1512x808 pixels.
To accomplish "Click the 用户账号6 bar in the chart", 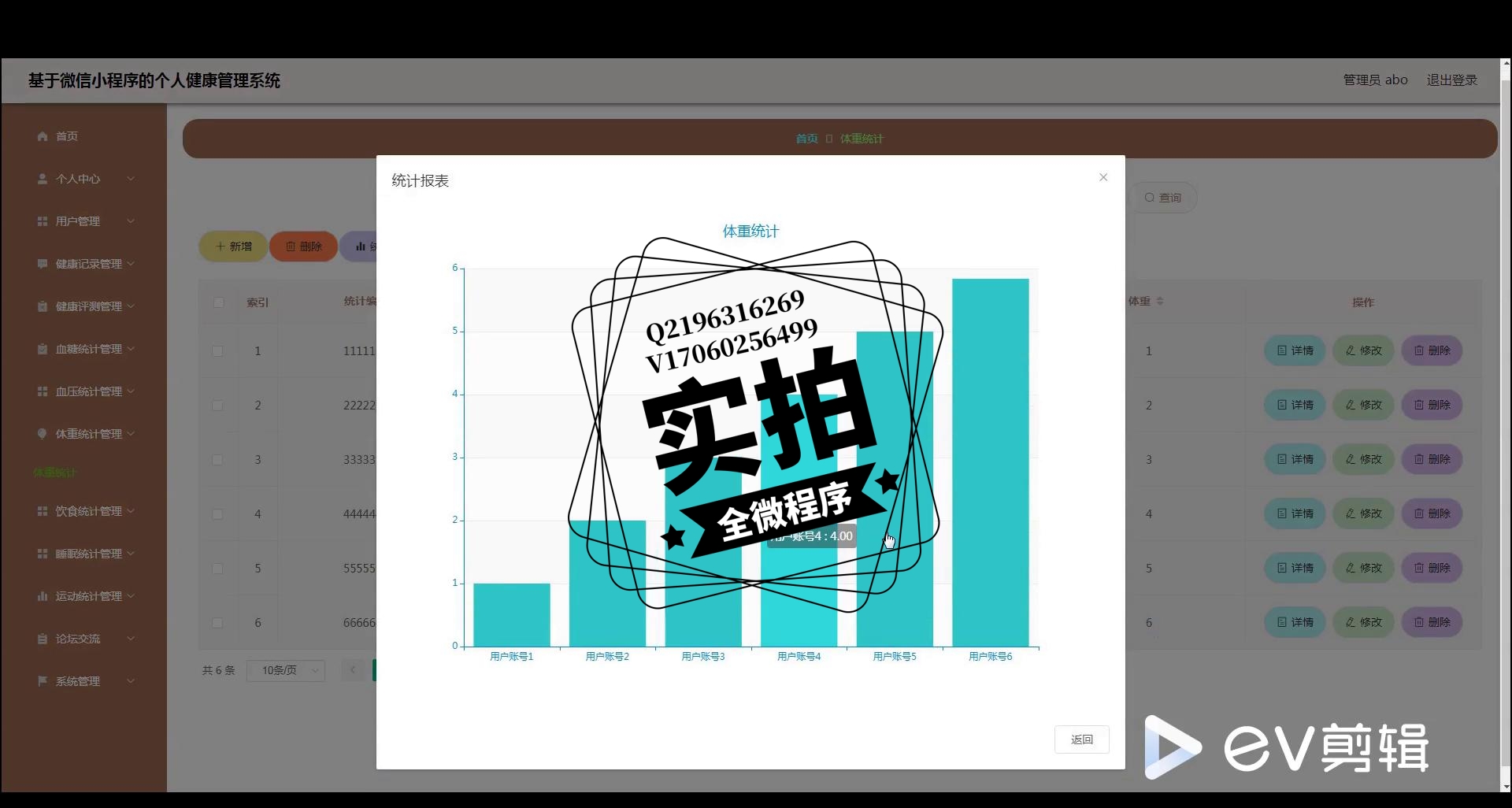I will [x=991, y=462].
